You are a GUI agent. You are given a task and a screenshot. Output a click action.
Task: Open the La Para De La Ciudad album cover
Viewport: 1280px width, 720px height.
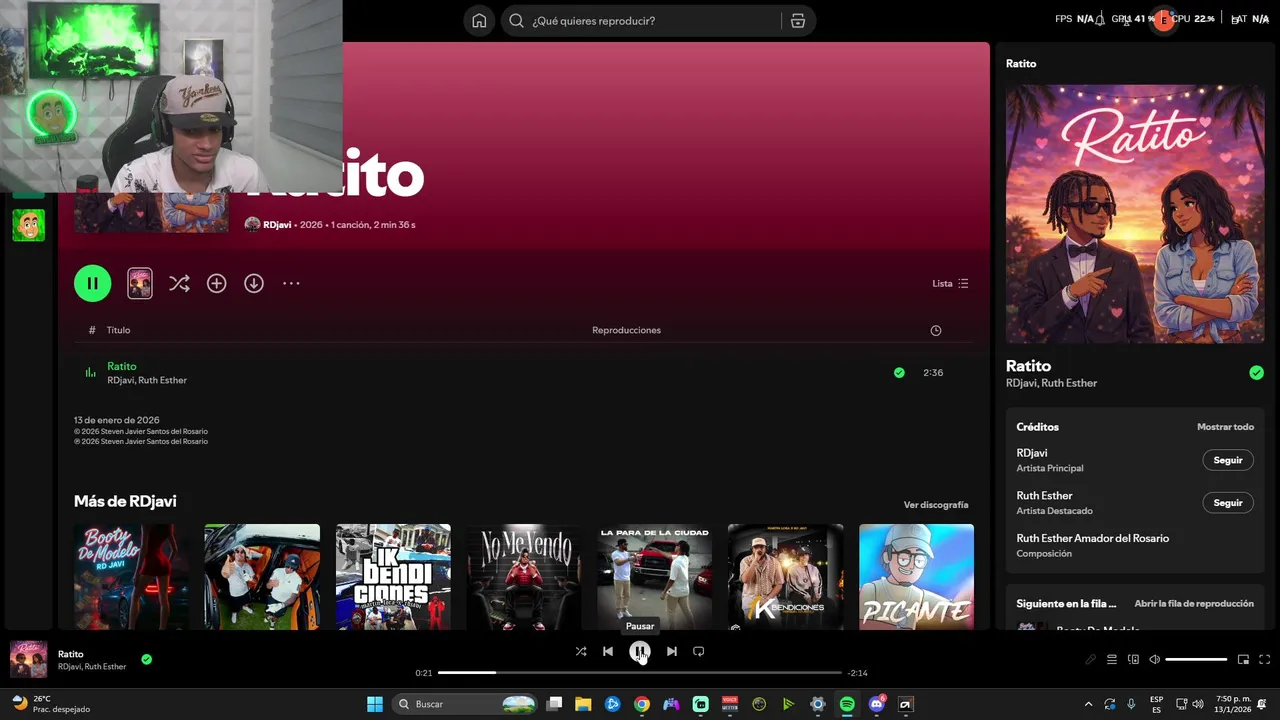point(655,577)
